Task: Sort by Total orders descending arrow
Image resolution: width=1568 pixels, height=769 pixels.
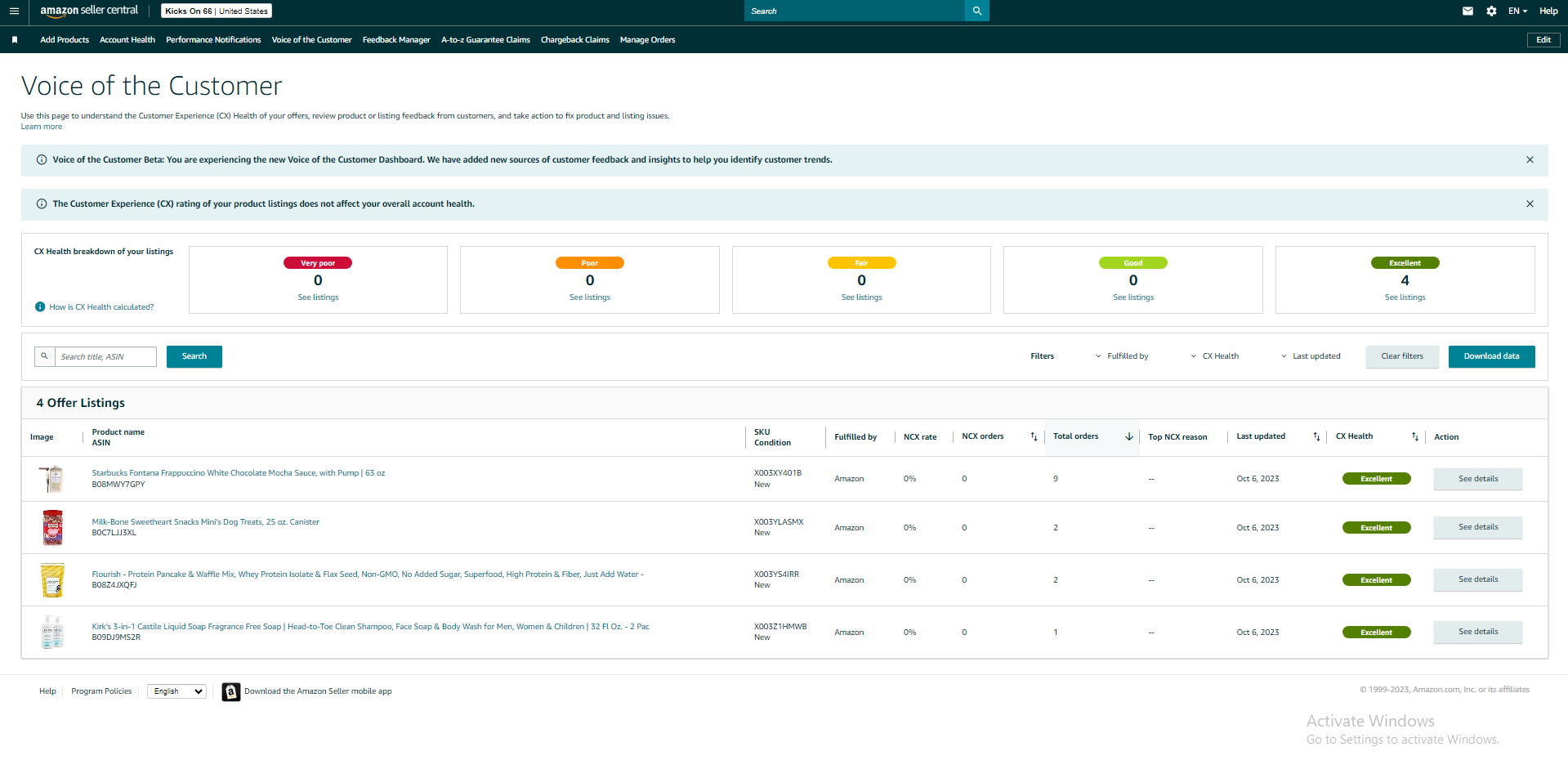Action: [1129, 436]
